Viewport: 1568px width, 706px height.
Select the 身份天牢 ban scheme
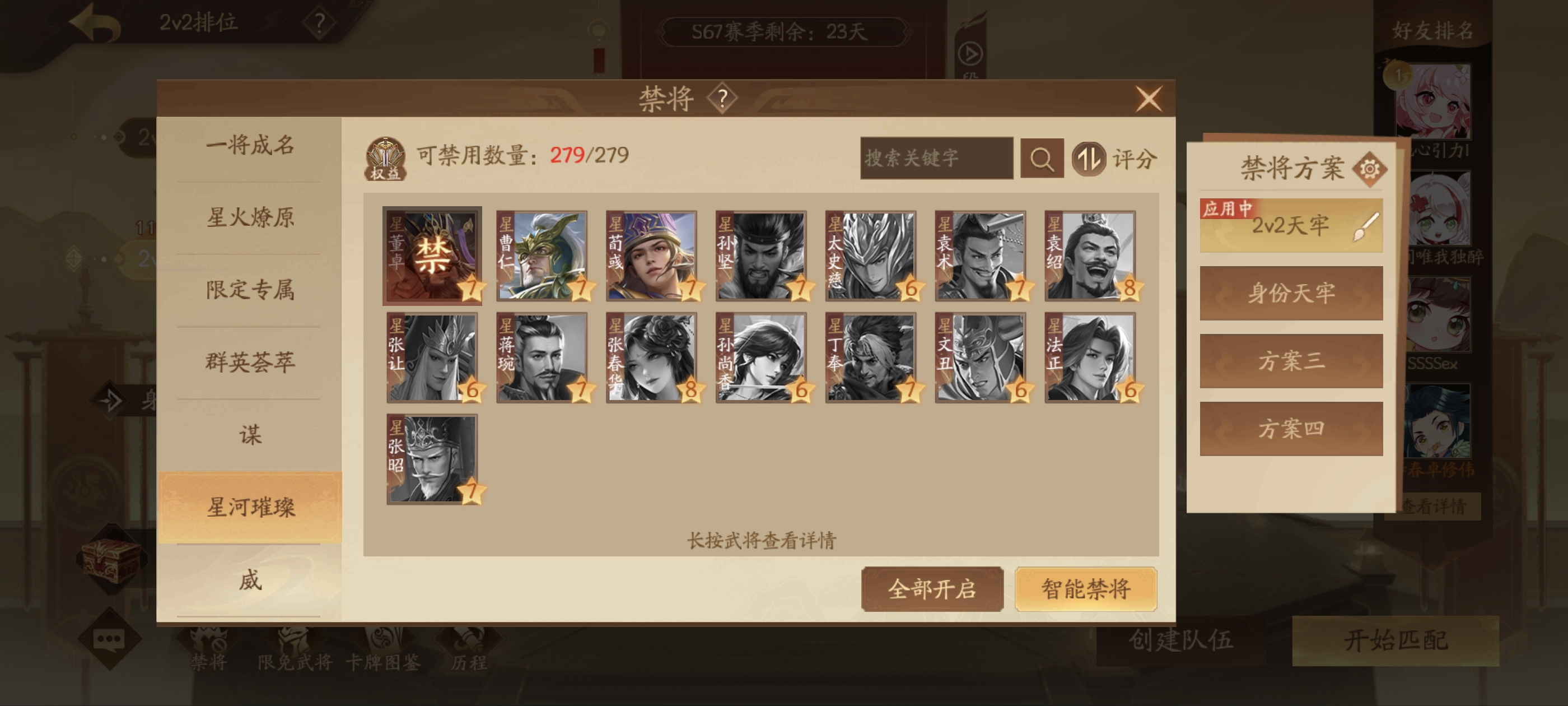pos(1291,294)
